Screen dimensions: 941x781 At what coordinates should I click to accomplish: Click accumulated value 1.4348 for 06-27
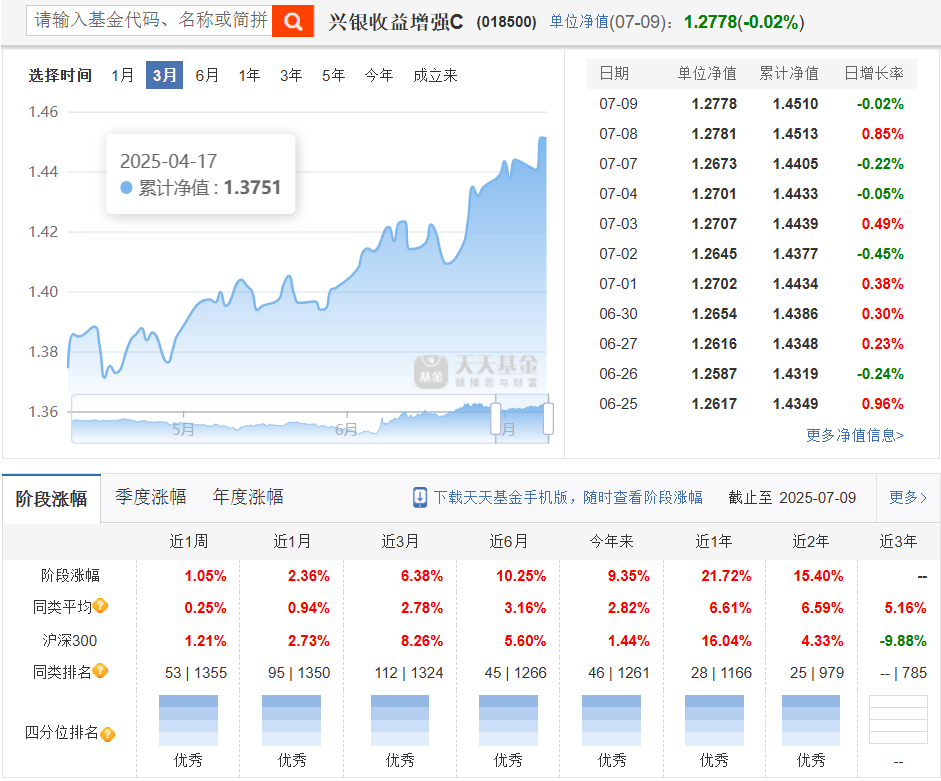(795, 344)
